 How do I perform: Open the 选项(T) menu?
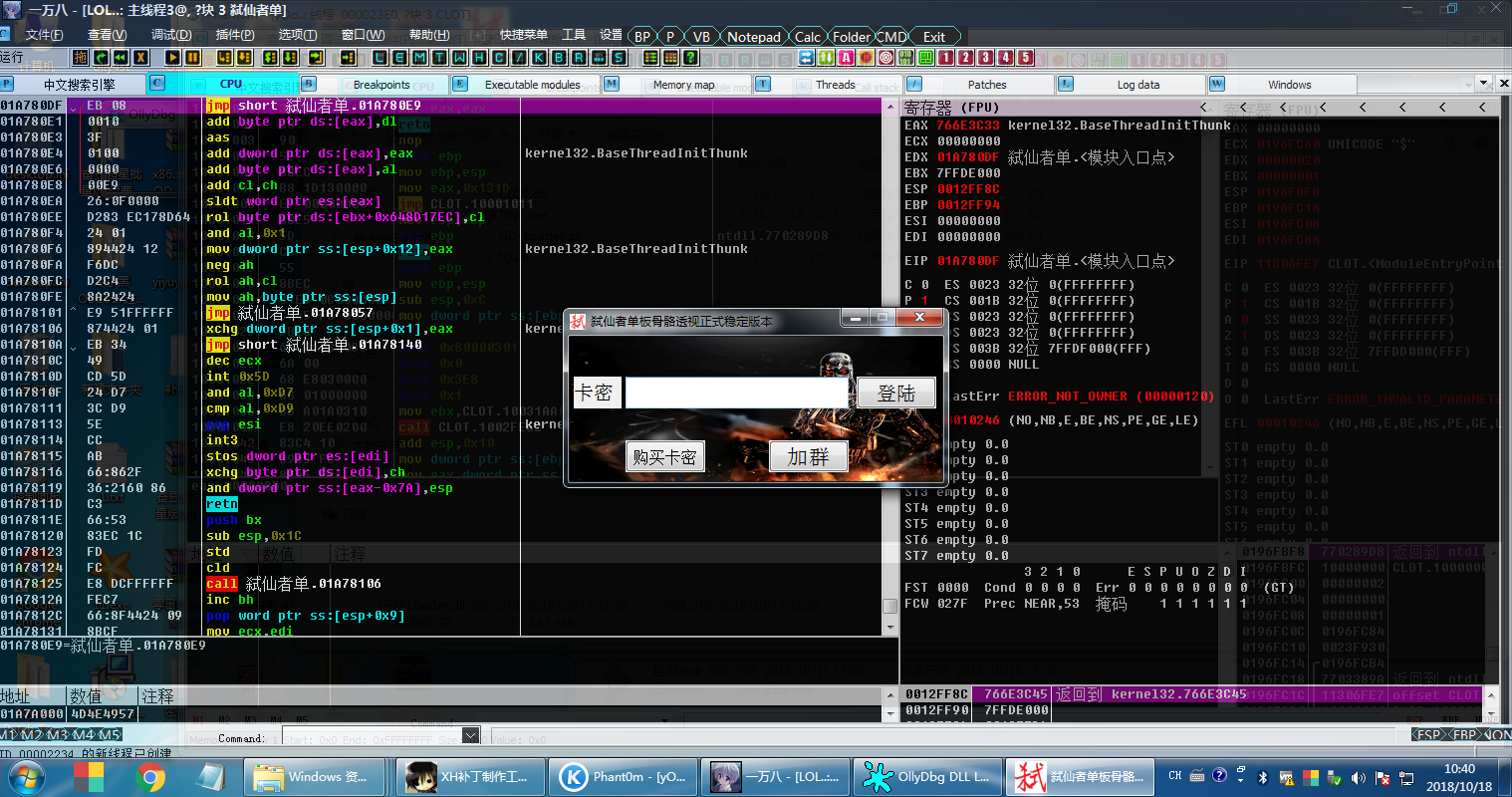click(x=297, y=35)
